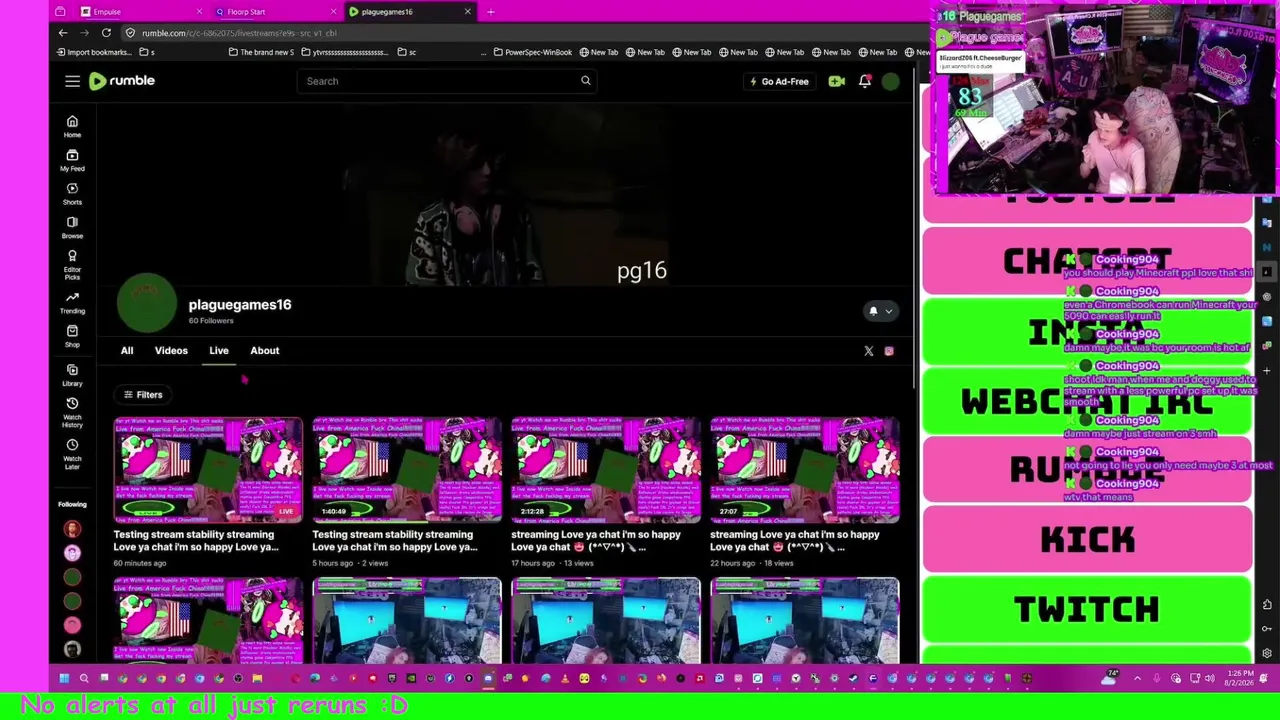Open the video title posted 22 hours ago
The image size is (1280, 720).
[795, 541]
